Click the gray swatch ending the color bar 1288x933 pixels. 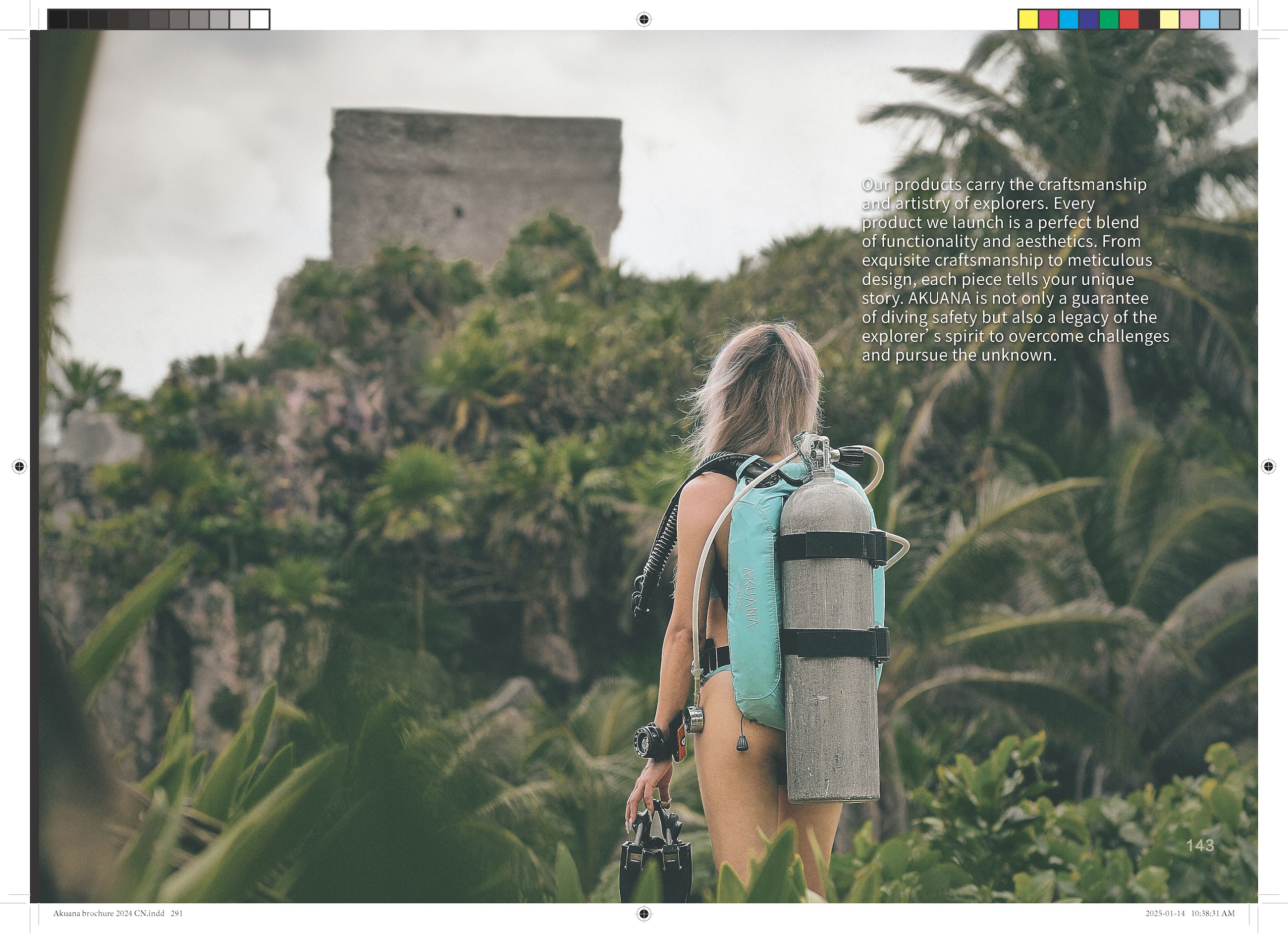tap(1230, 19)
